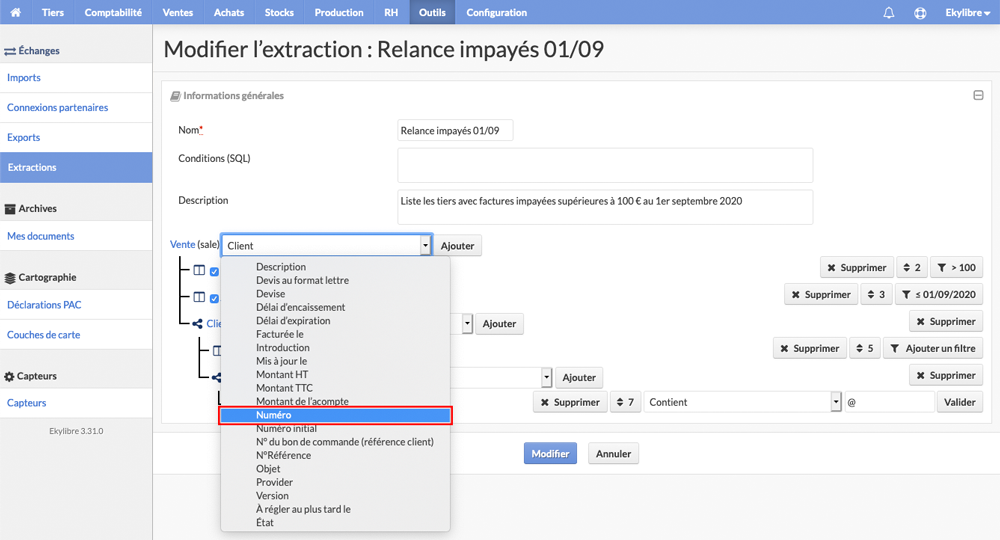Screen dimensions: 1000x540
Task: Open the Tiers menu
Action: pos(53,12)
